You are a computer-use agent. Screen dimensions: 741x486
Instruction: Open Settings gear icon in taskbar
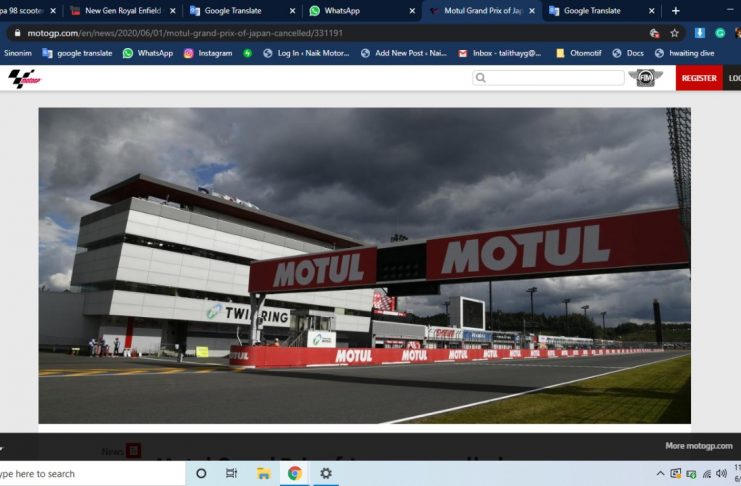pyautogui.click(x=326, y=473)
